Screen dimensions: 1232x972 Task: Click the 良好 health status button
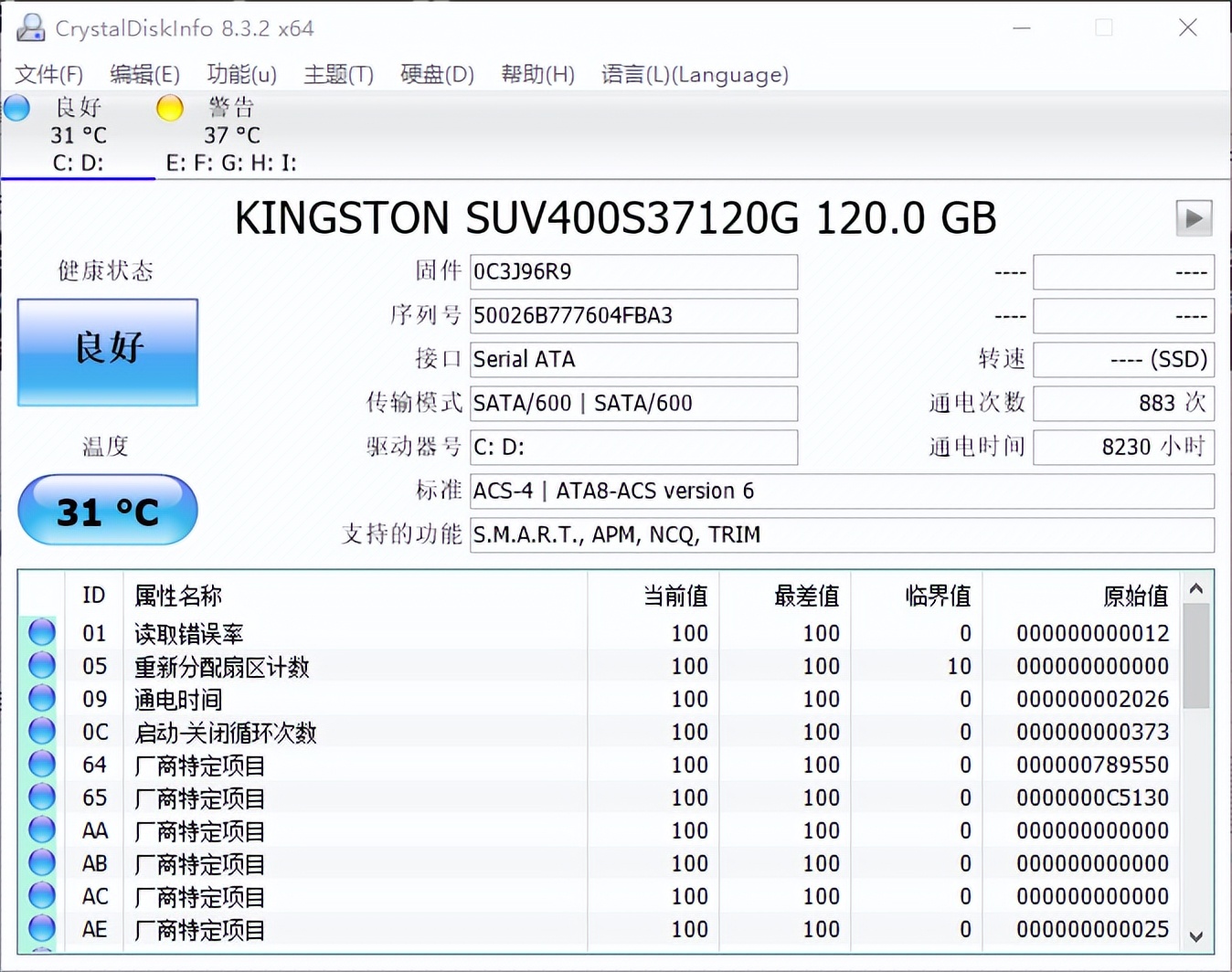(x=108, y=352)
